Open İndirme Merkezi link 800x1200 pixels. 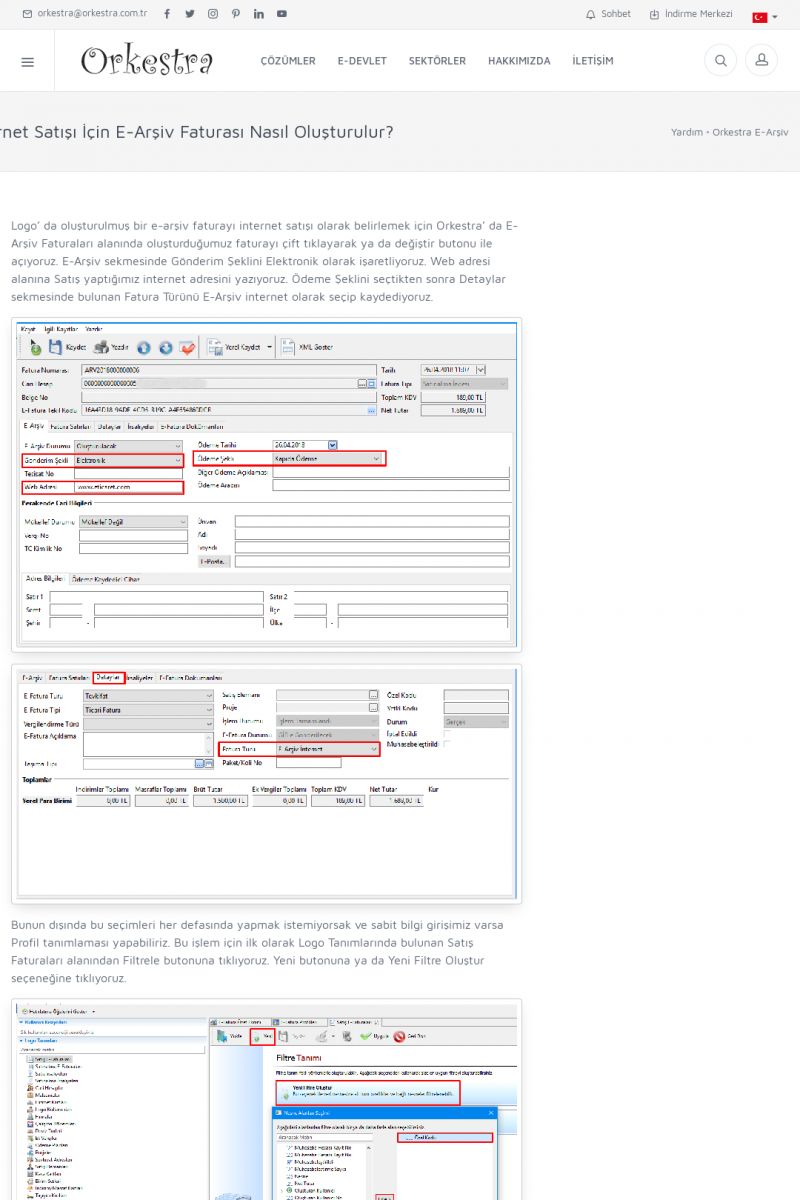(691, 14)
